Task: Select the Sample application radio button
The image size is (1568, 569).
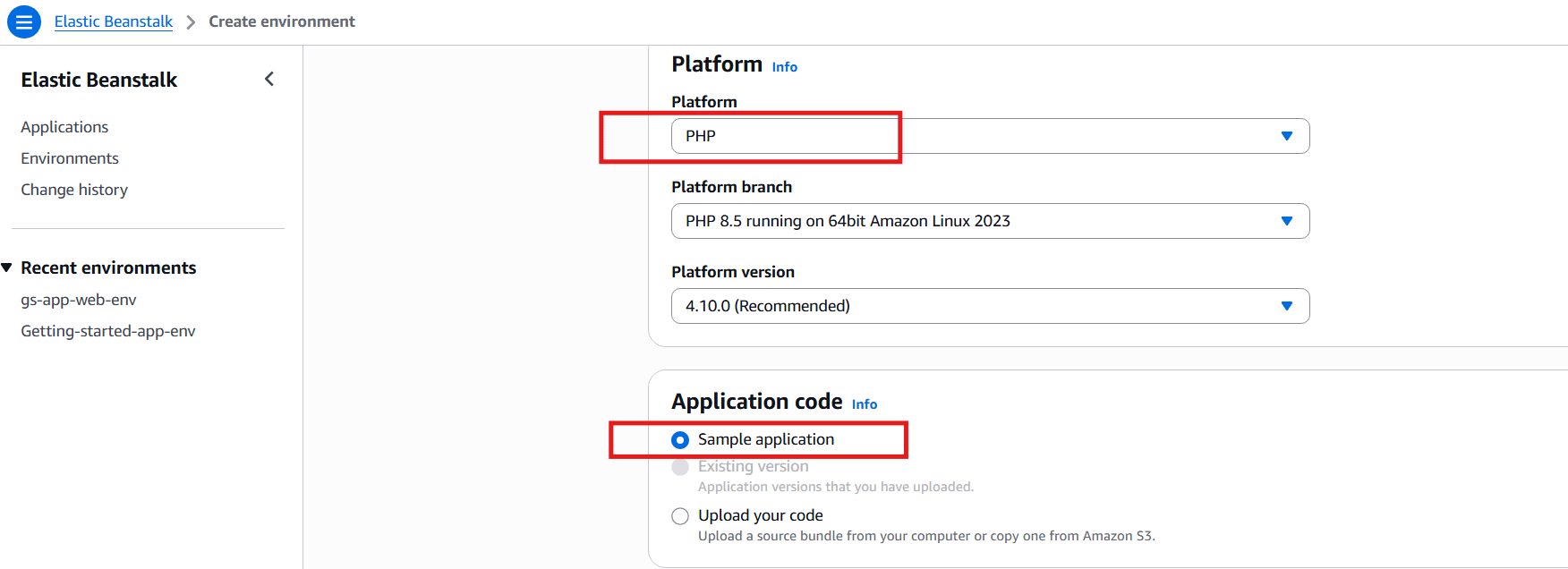Action: tap(680, 440)
